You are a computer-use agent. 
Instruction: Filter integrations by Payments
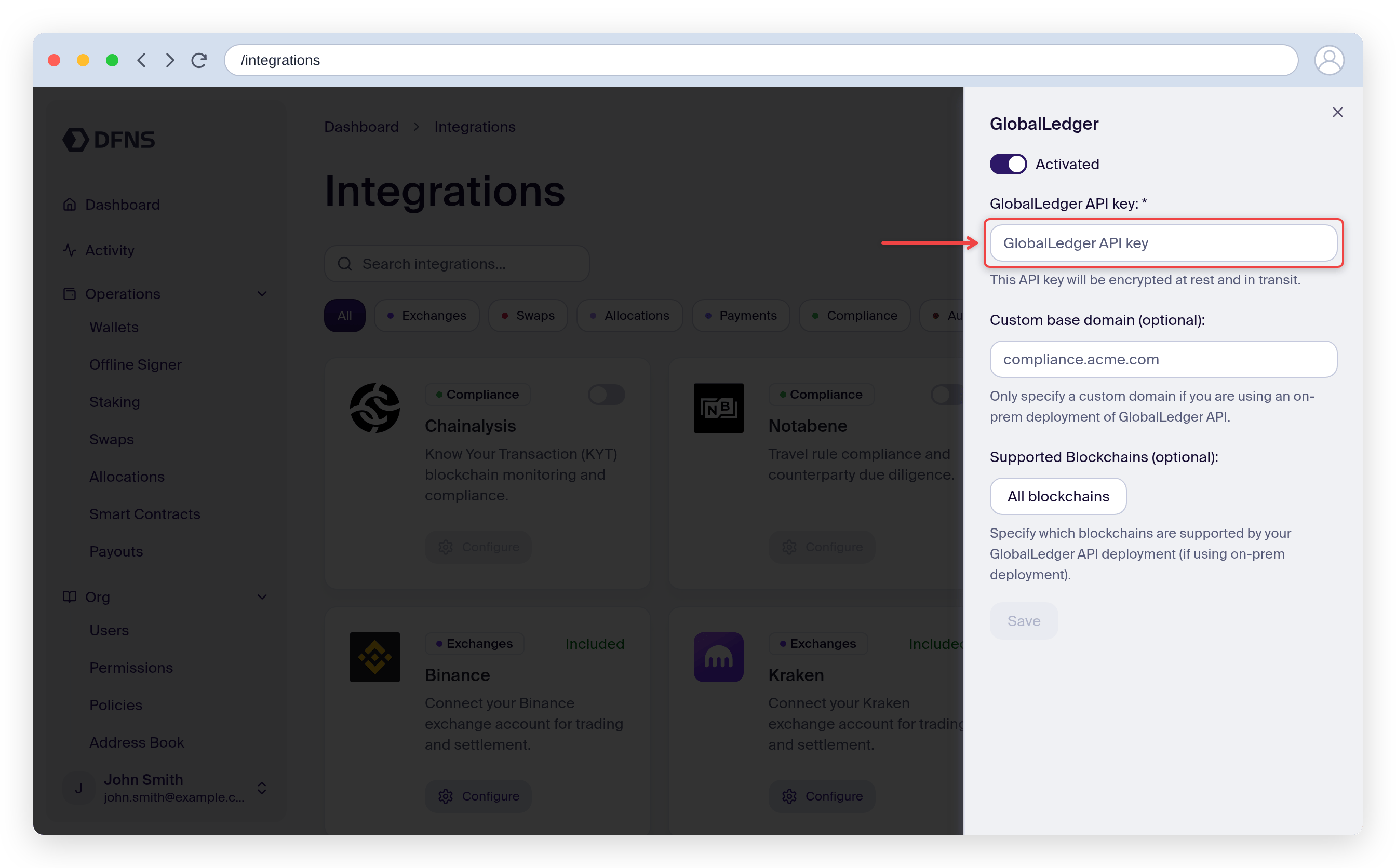(741, 316)
